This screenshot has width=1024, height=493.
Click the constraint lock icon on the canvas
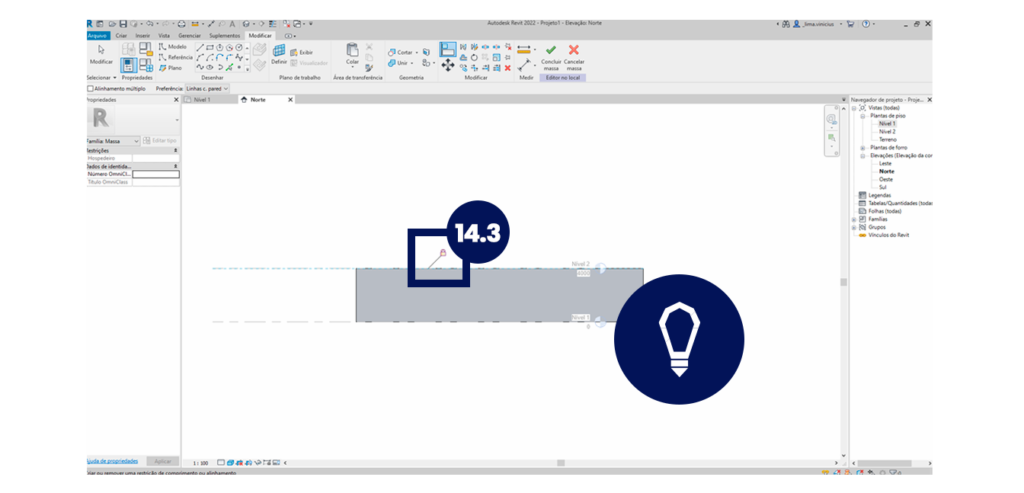click(442, 253)
